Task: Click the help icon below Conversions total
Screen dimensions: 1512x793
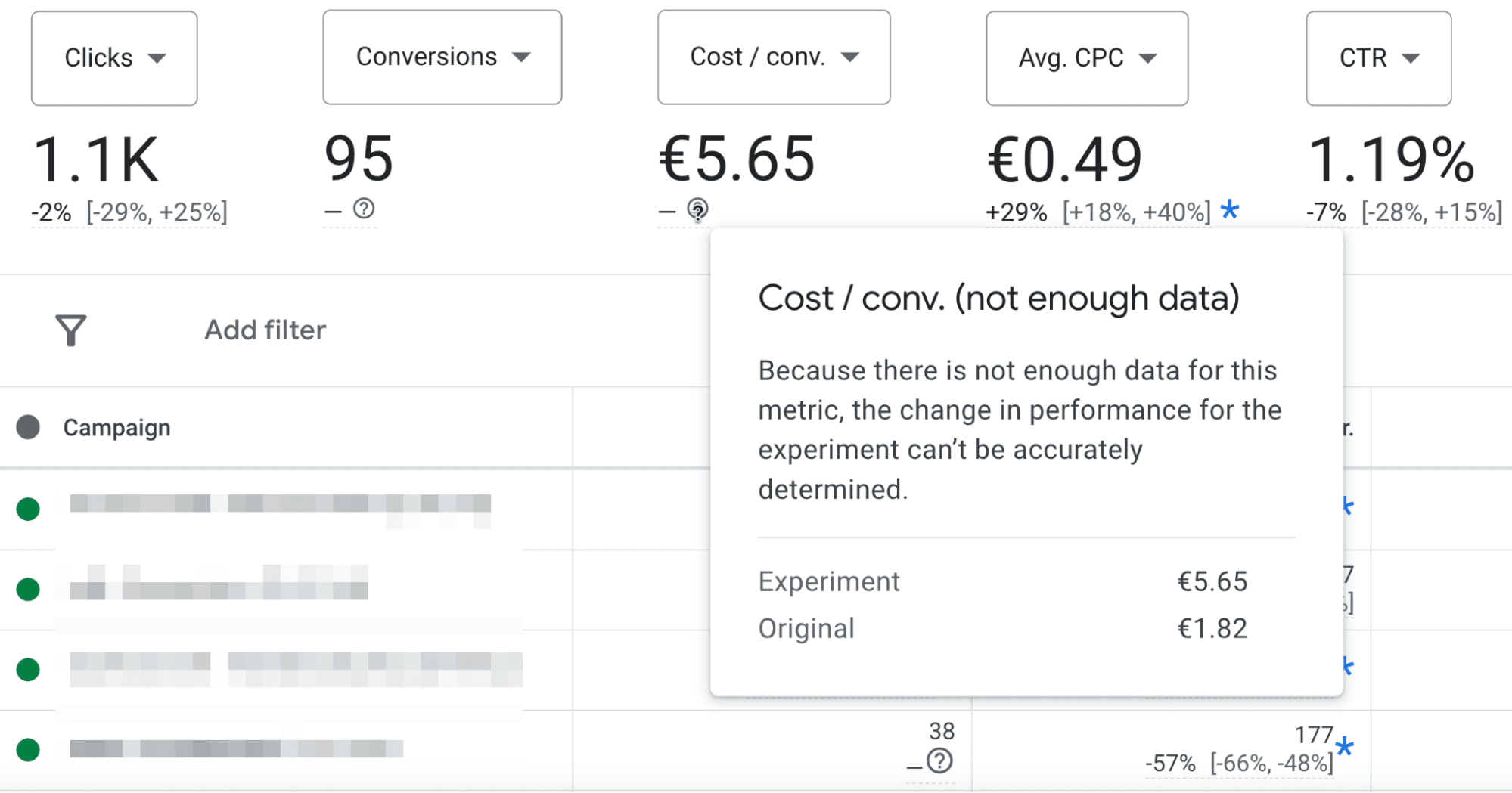Action: tap(363, 210)
